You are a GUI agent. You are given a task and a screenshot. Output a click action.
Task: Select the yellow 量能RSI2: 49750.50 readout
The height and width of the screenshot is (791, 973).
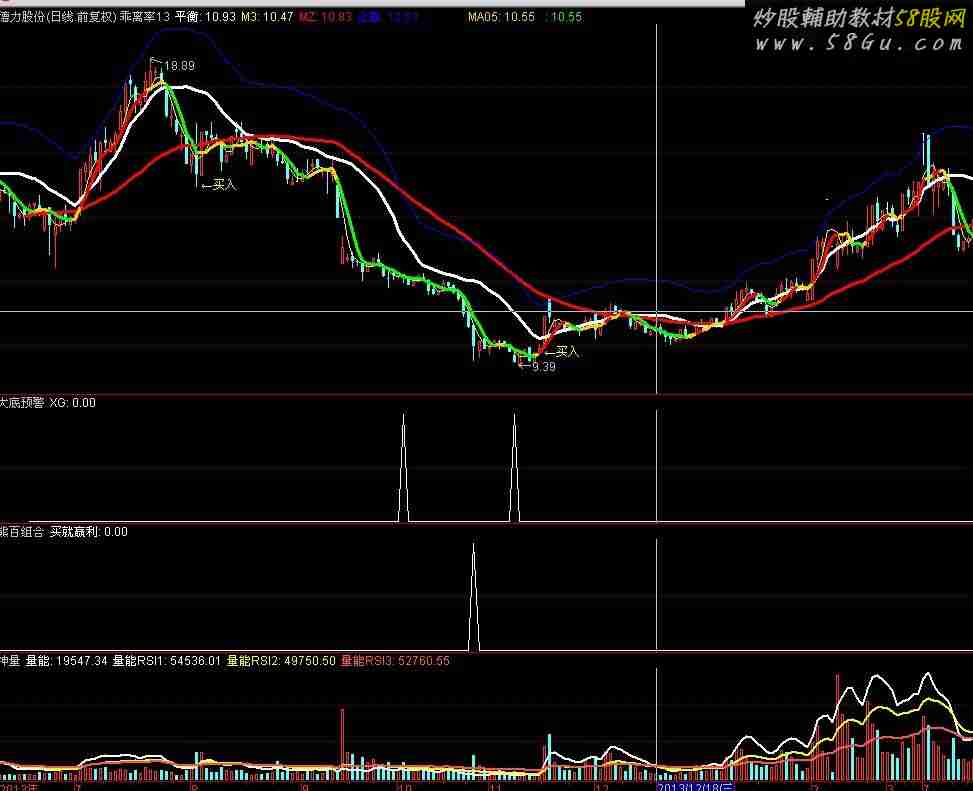tap(281, 661)
